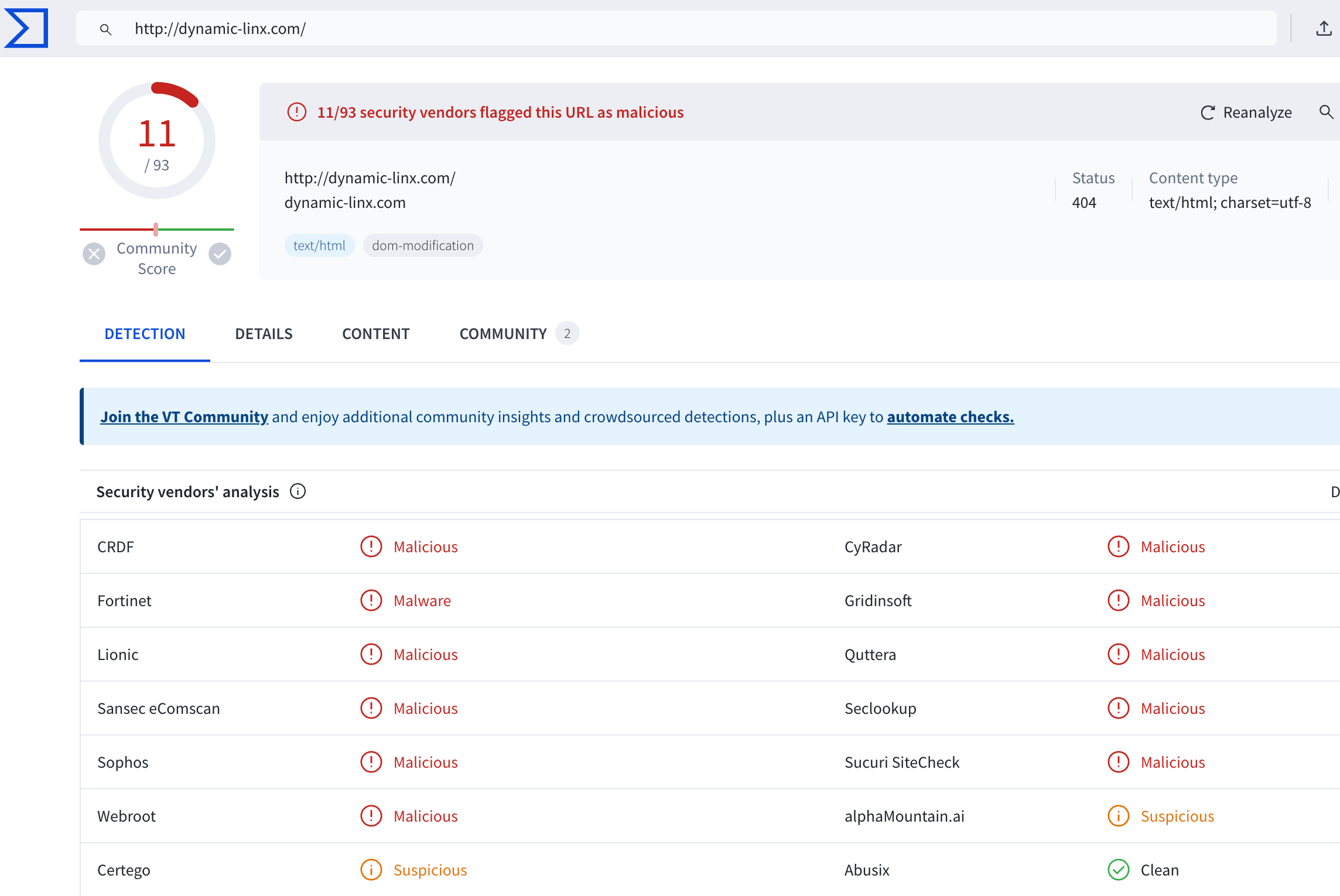Viewport: 1340px width, 896px height.
Task: Click the automate checks link
Action: (x=951, y=417)
